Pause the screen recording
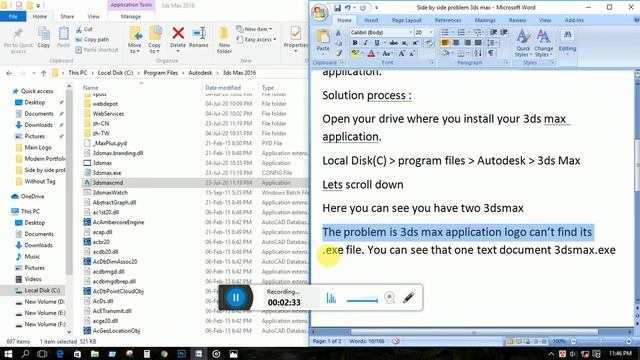Screen dimensions: 640x360 click(x=236, y=298)
